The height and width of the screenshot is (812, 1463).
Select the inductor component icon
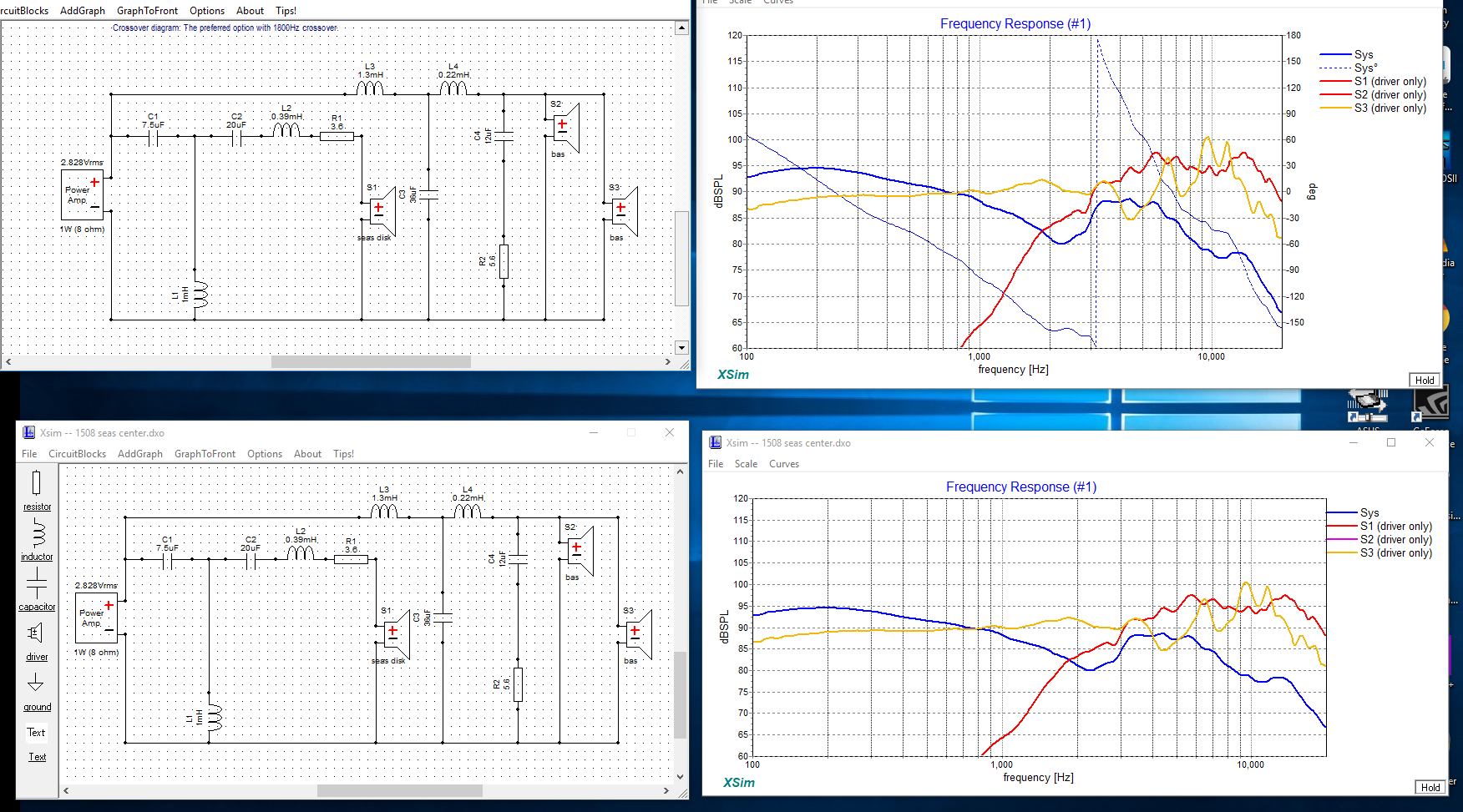point(37,532)
